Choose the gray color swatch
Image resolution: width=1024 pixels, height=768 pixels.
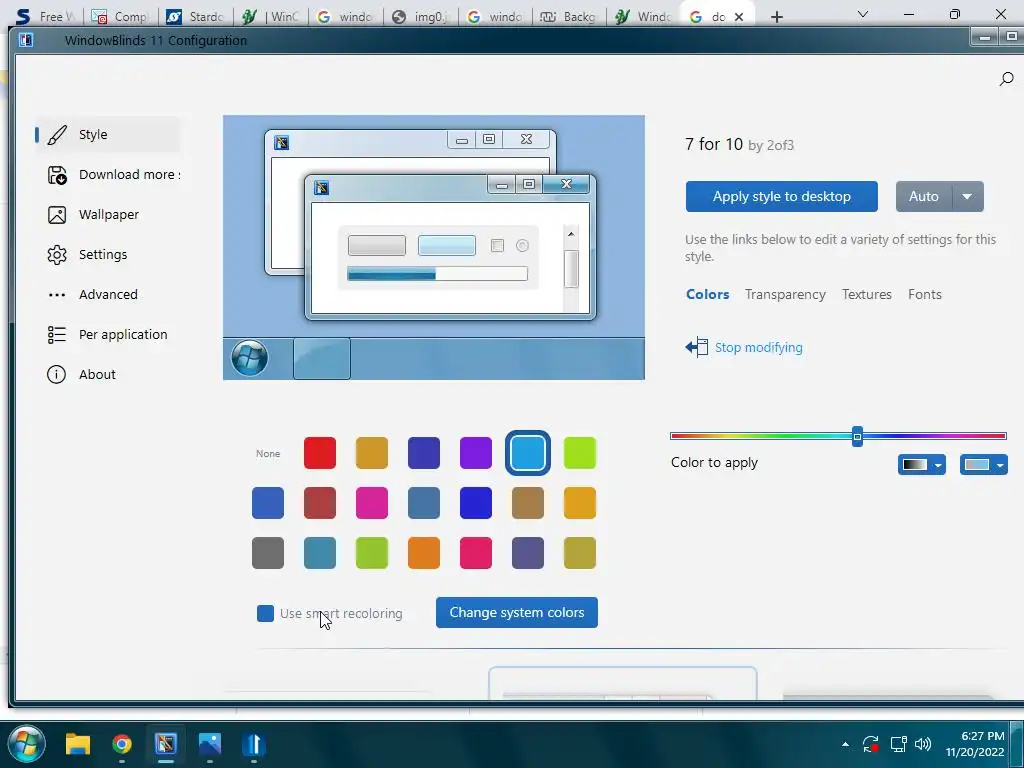click(x=268, y=553)
